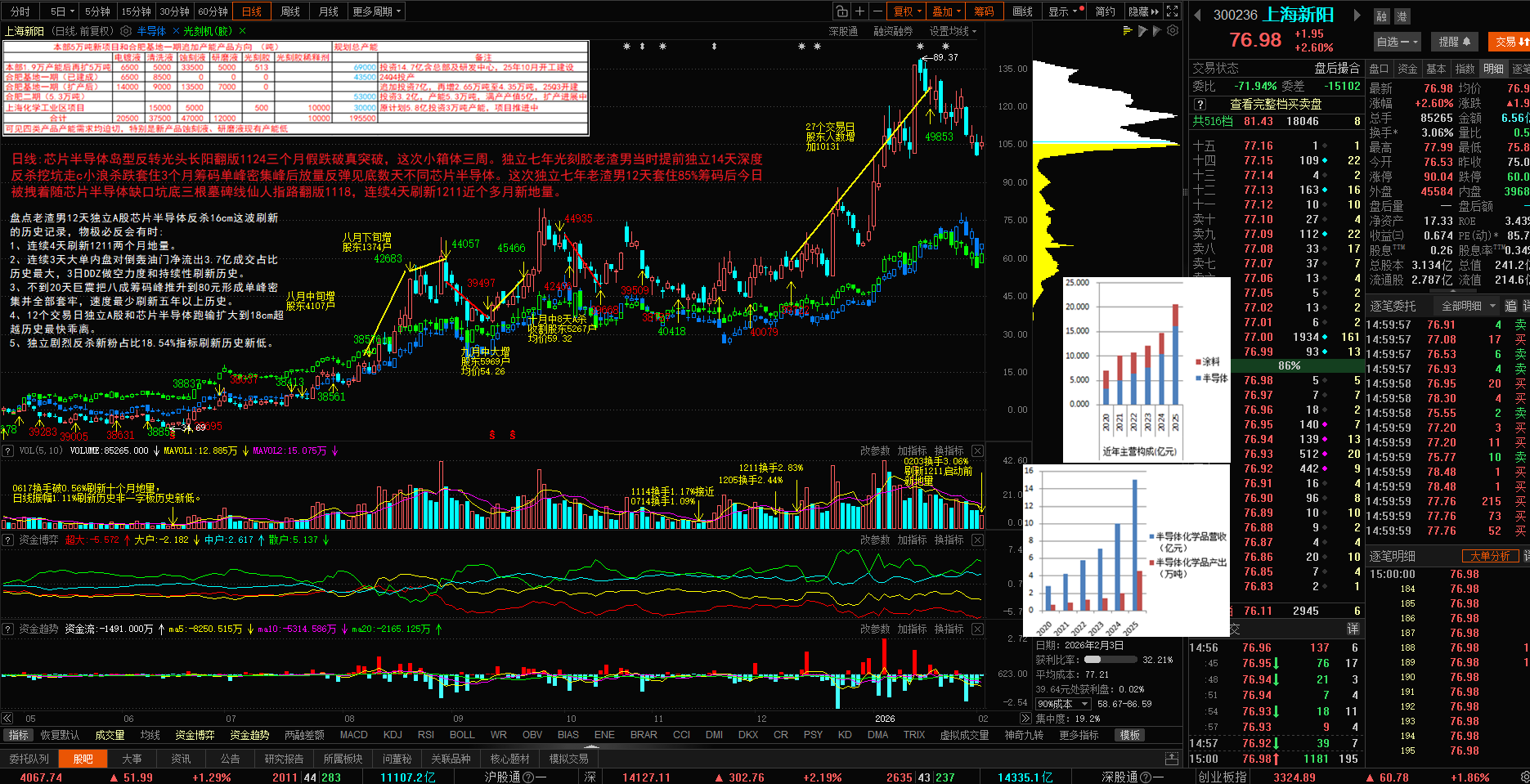Select the 30分钟 period tab
This screenshot has height=784, width=1530.
(174, 11)
